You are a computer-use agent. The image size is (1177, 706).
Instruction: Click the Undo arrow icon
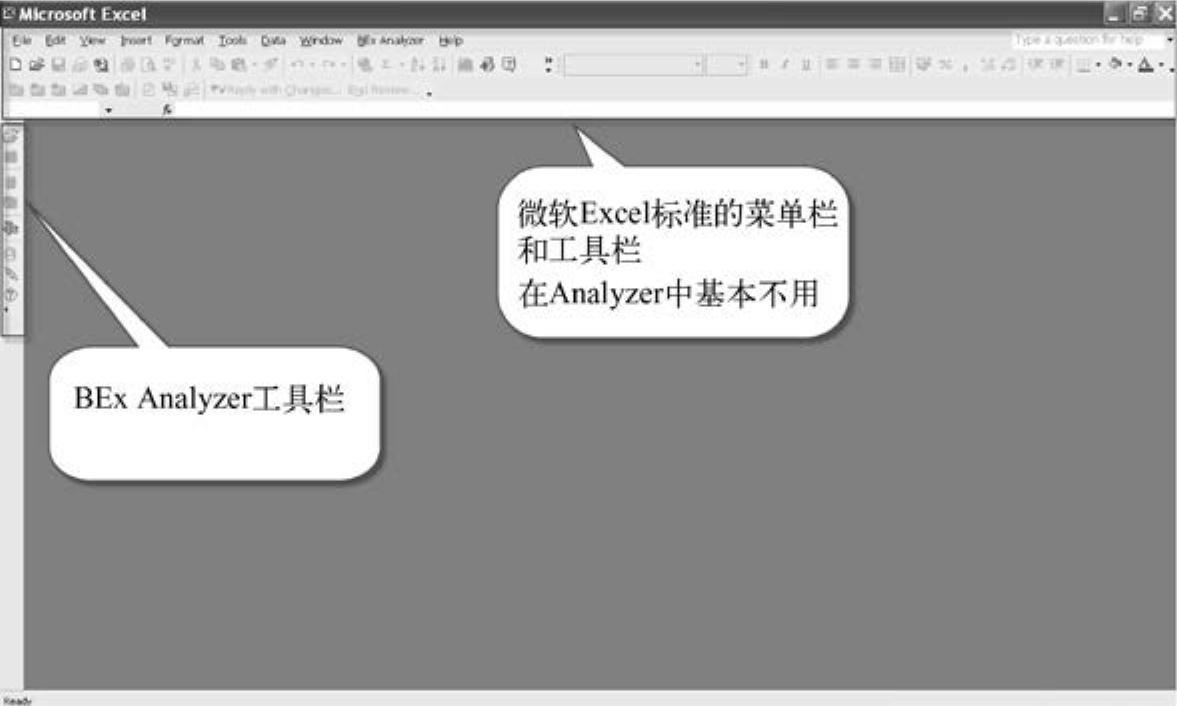(x=297, y=65)
